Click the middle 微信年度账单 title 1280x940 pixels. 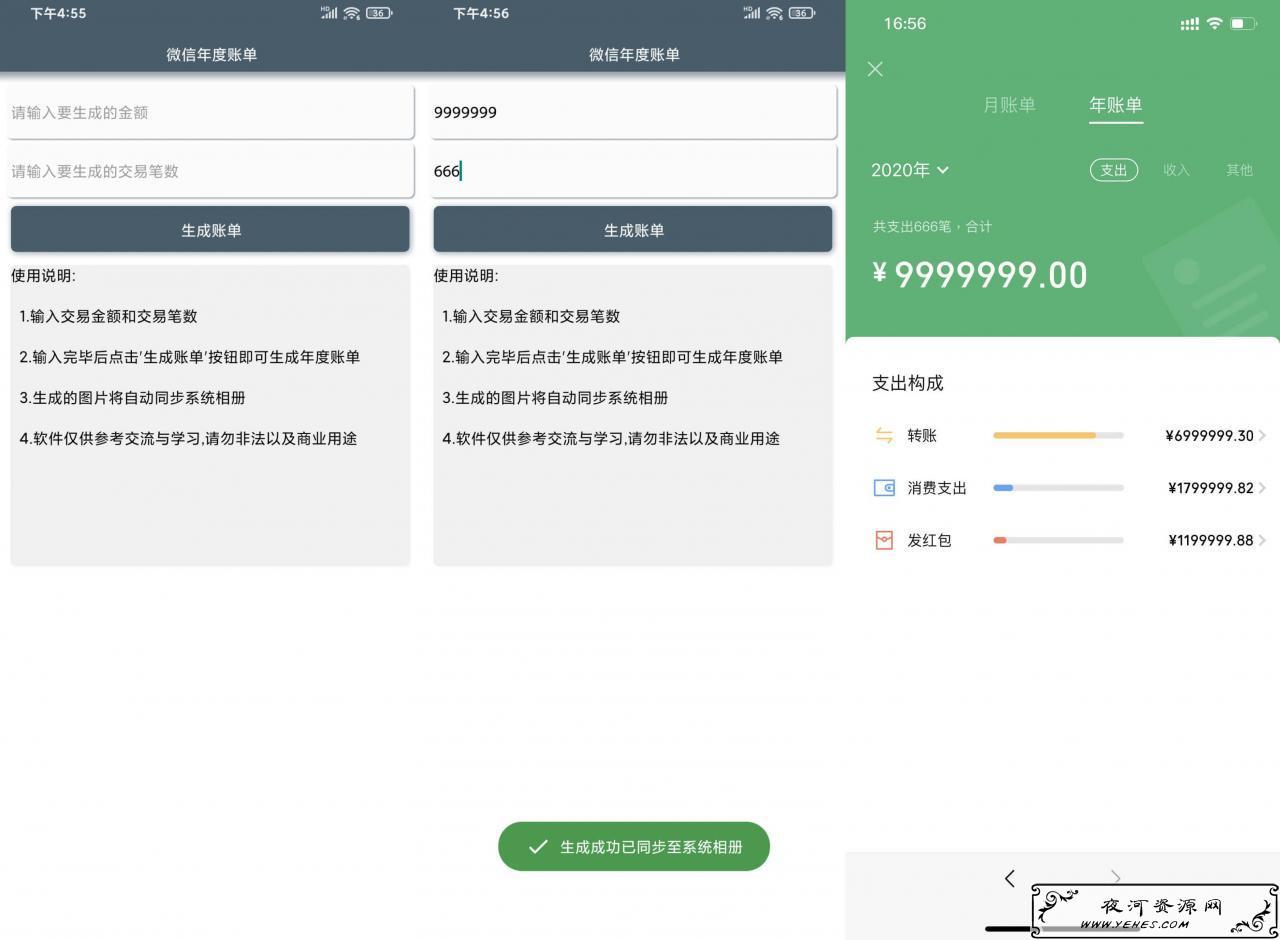(634, 55)
